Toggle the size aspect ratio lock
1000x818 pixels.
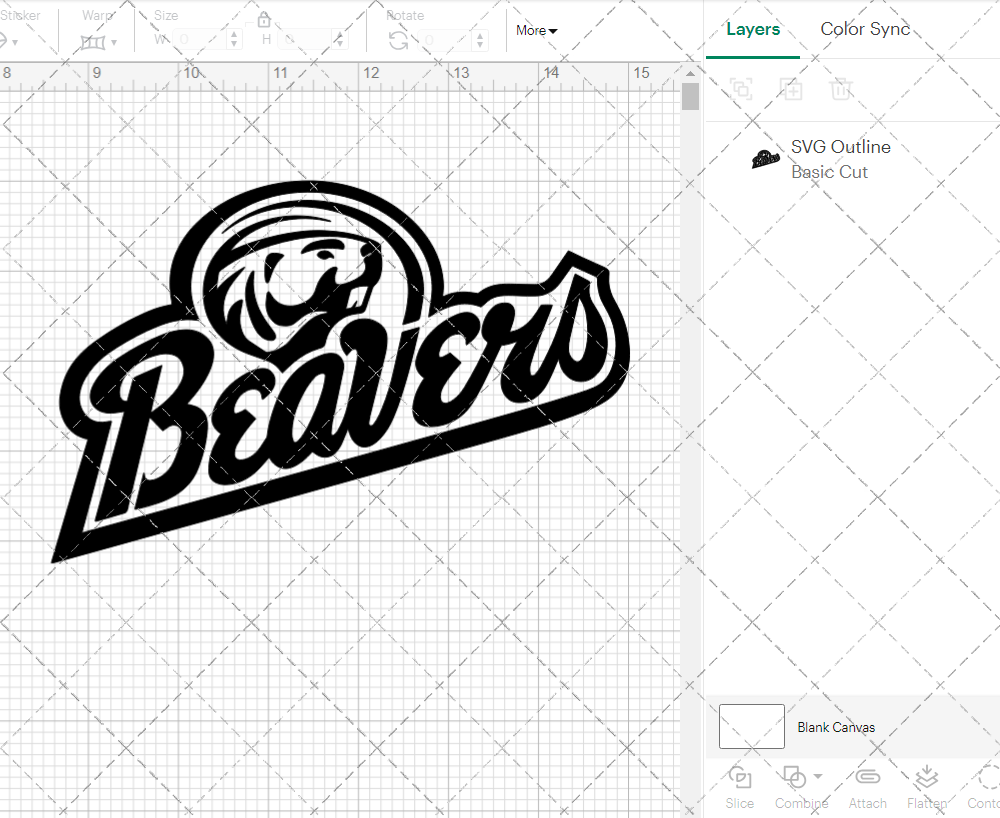263,19
